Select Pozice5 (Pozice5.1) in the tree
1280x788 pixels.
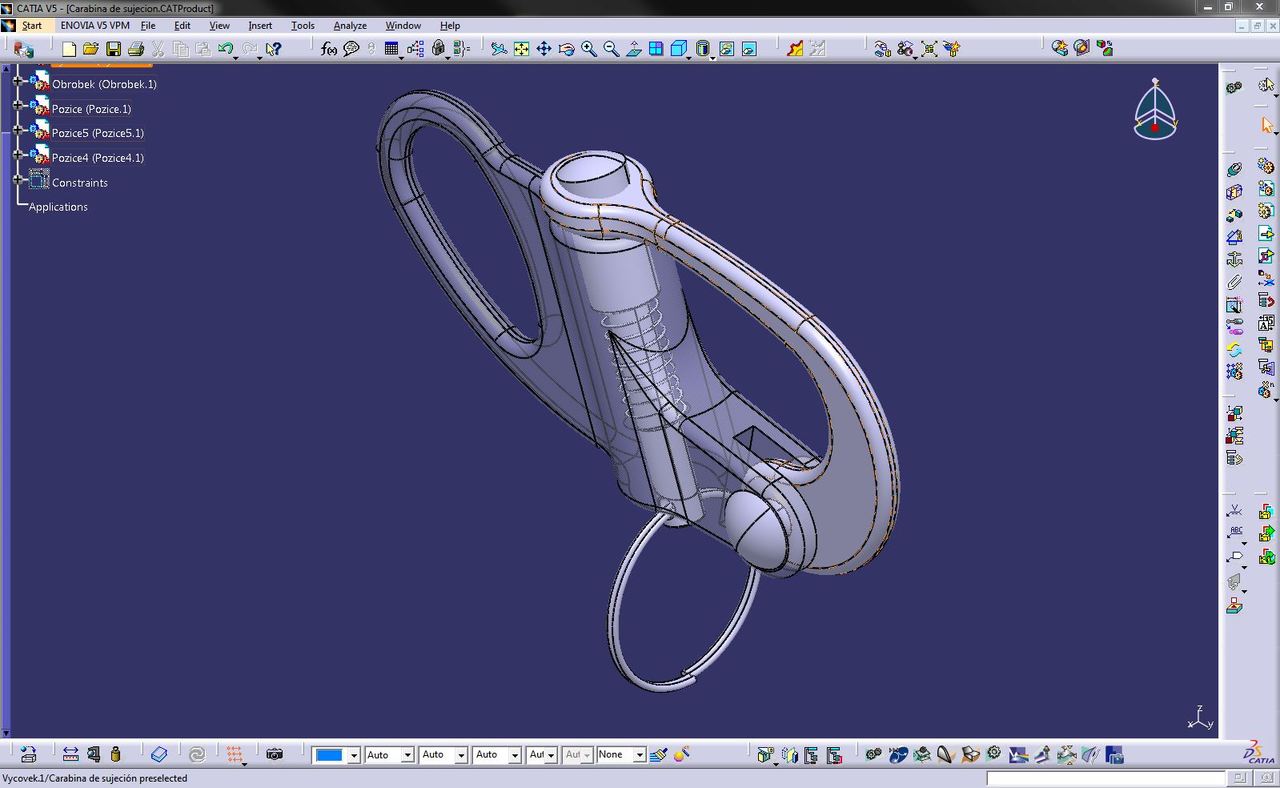tap(98, 133)
